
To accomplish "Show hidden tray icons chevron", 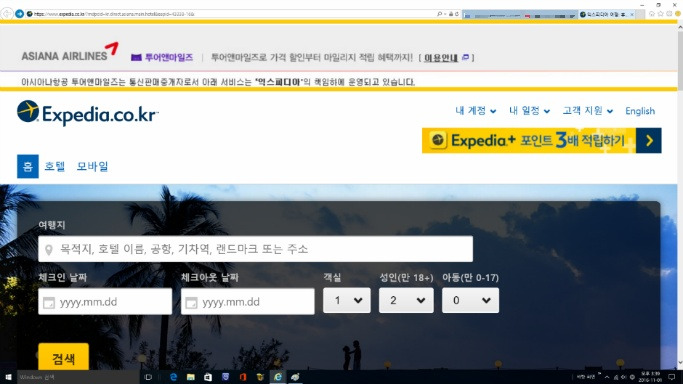I will click(607, 377).
